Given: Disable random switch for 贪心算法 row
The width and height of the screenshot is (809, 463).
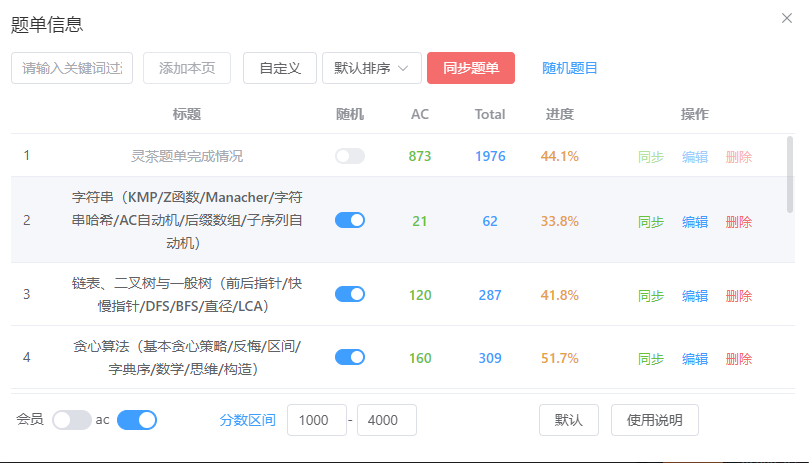Looking at the screenshot, I should tap(350, 358).
